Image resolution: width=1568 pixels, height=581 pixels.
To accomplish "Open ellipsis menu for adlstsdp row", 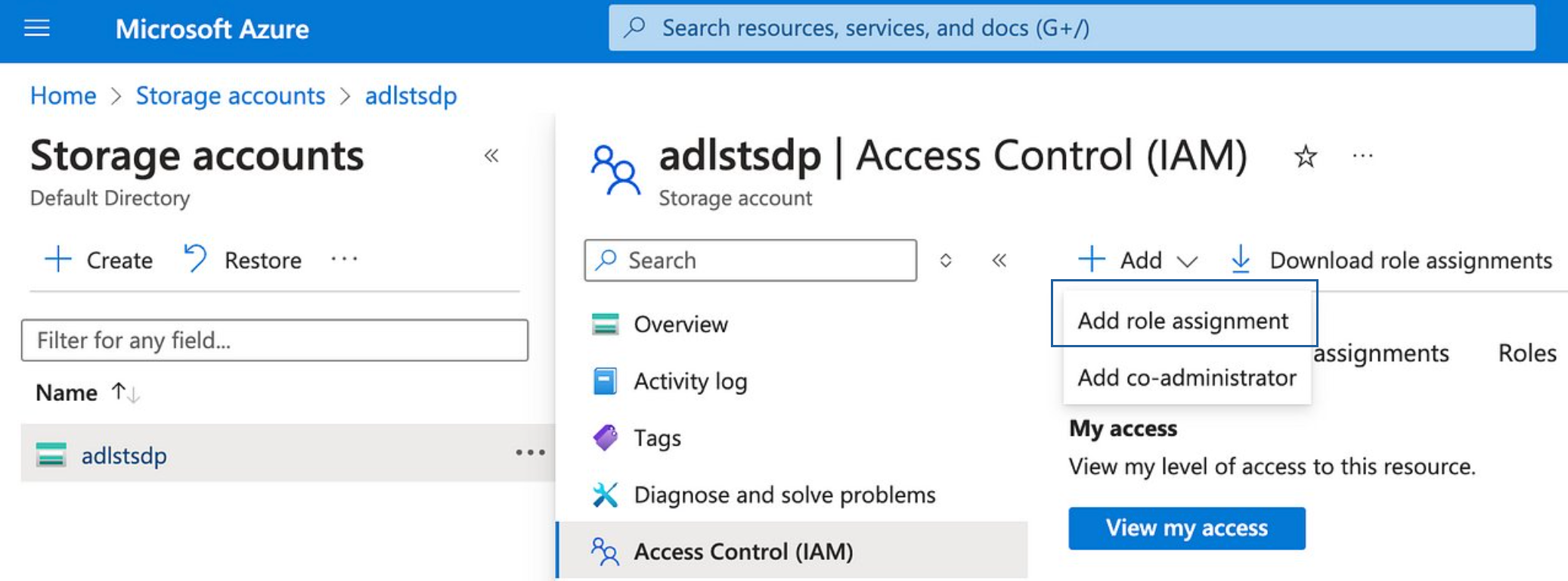I will pos(530,453).
